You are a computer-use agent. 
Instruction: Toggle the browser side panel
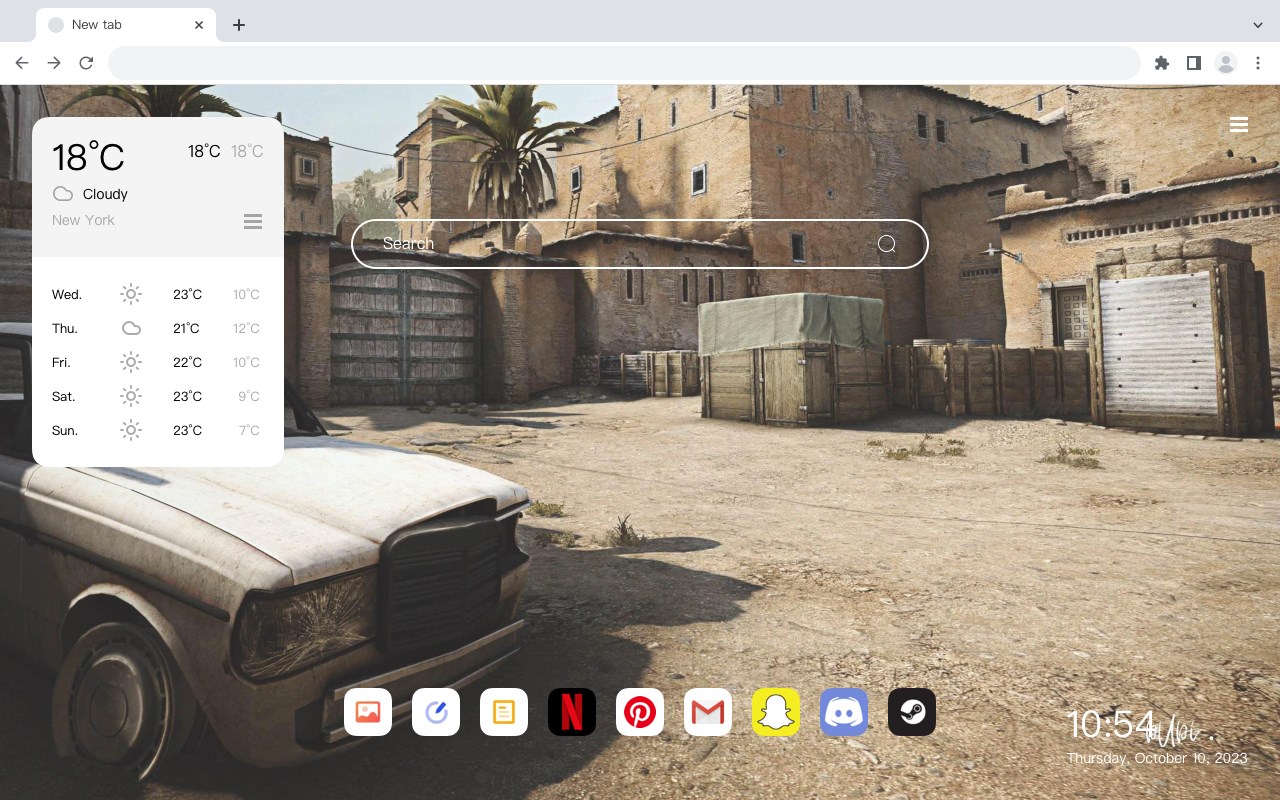pyautogui.click(x=1193, y=63)
